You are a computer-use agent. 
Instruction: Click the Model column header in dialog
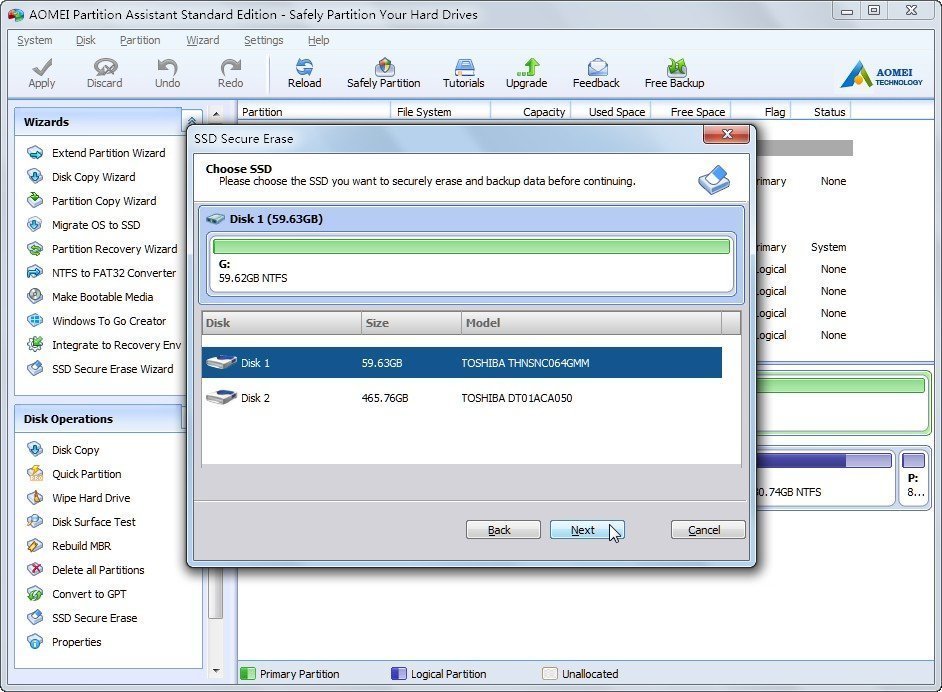591,323
